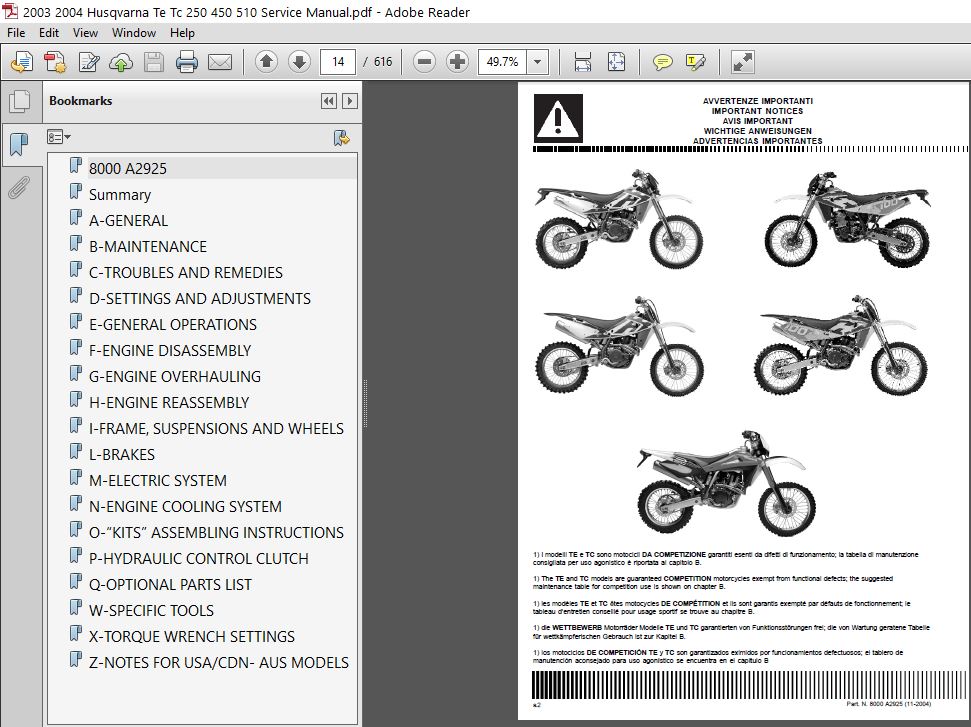This screenshot has width=971, height=727.
Task: Open the Bookmarks panel icon
Action: click(x=20, y=144)
